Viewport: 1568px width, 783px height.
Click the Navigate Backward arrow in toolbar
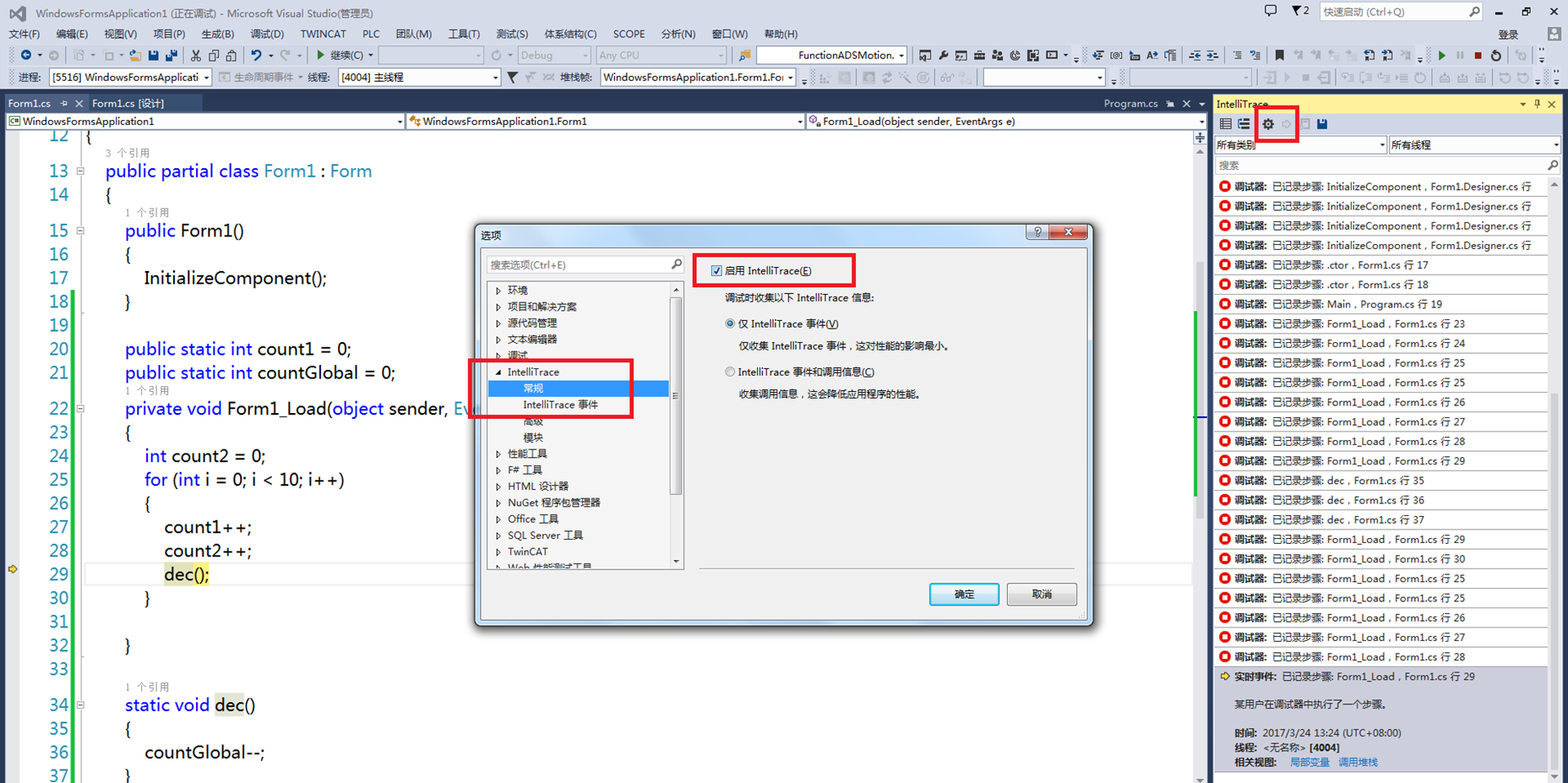tap(26, 56)
